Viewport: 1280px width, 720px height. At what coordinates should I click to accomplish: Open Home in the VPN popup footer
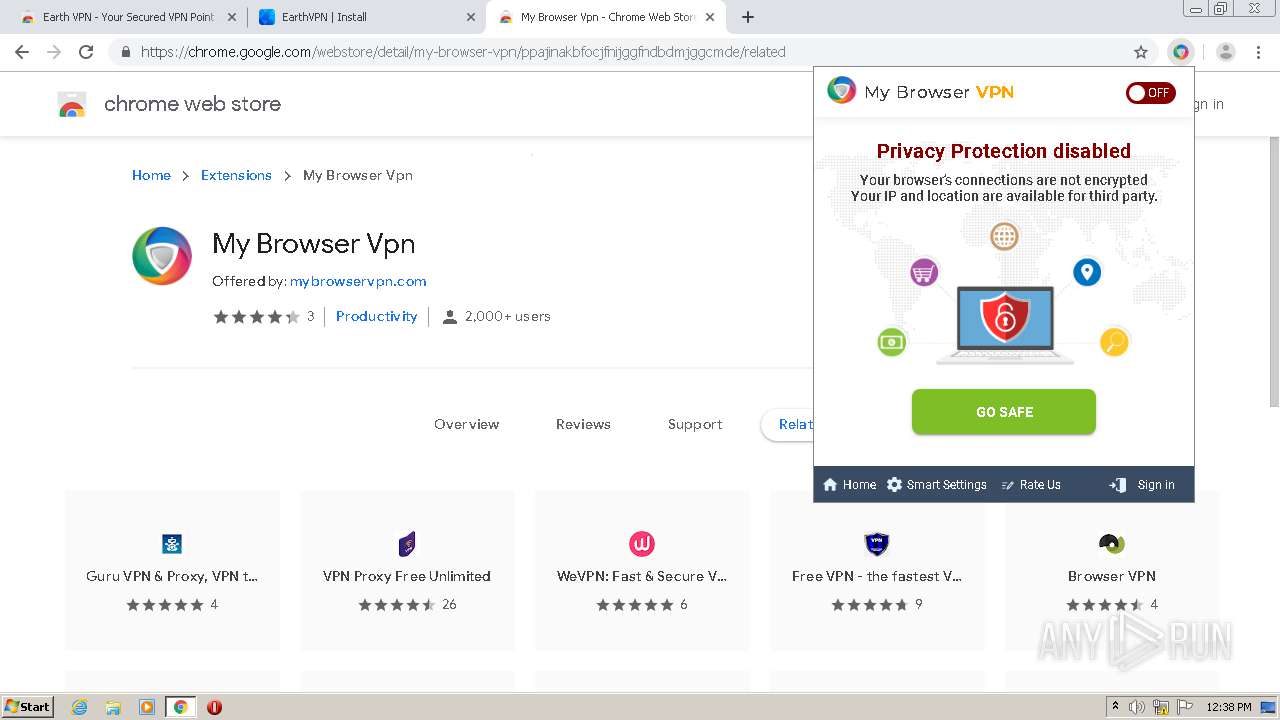pos(849,485)
